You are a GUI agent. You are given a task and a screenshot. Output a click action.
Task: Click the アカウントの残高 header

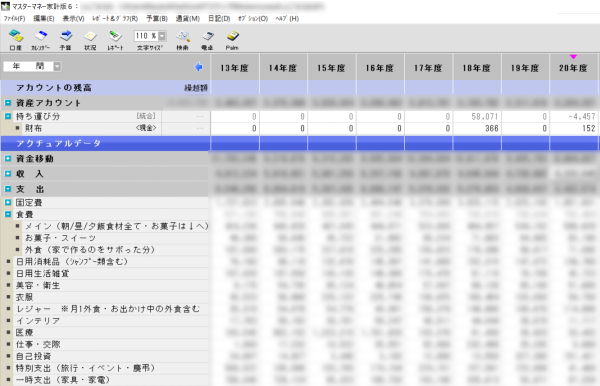[54, 88]
